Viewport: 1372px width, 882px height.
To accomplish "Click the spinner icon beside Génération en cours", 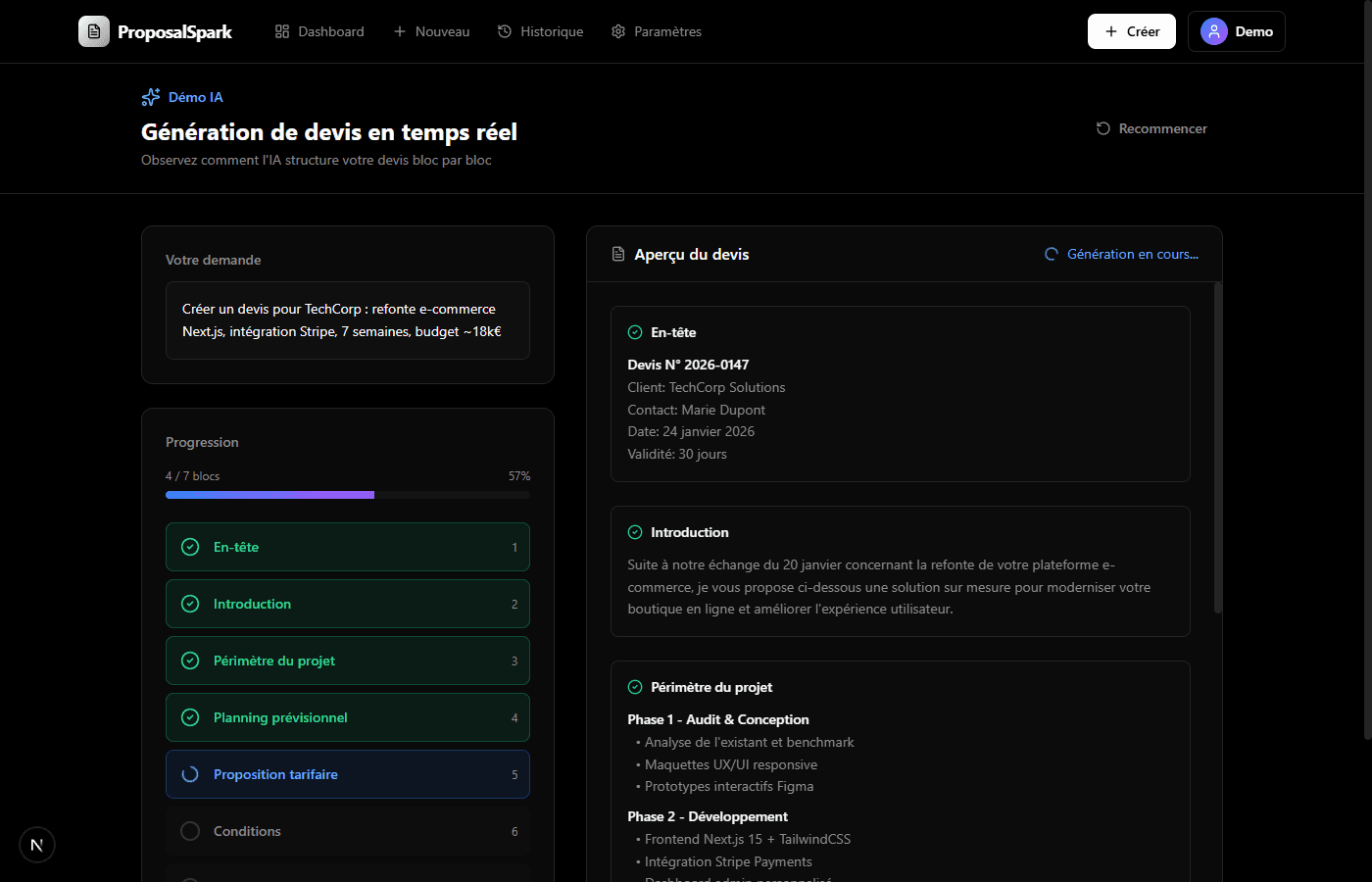I will click(1052, 255).
